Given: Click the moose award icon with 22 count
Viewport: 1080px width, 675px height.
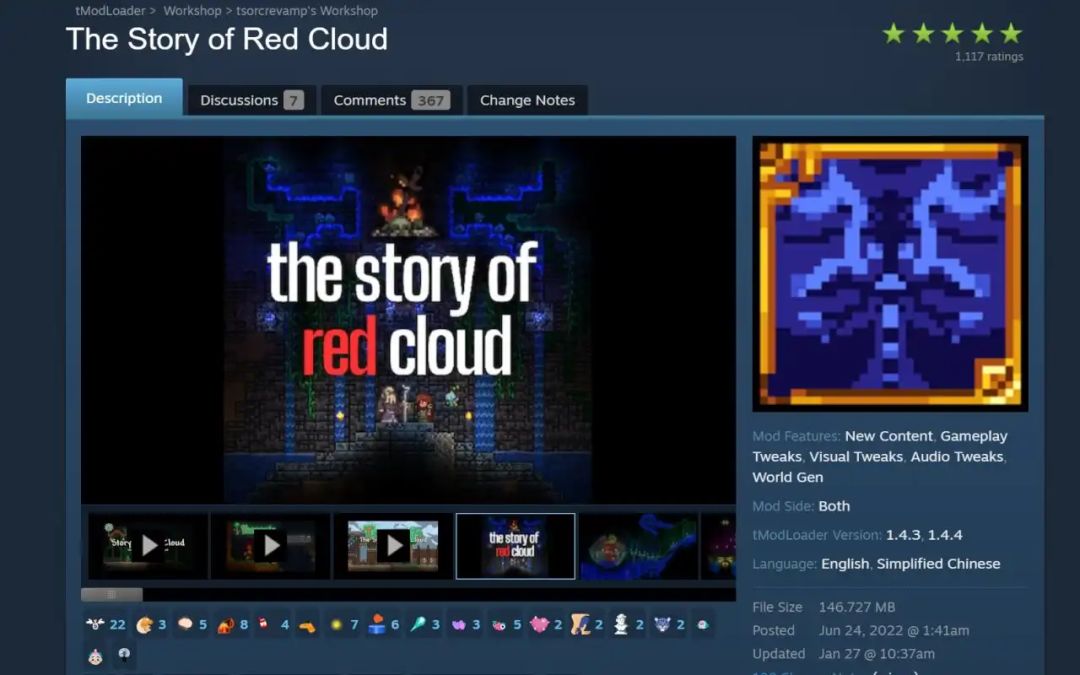Looking at the screenshot, I should click(x=96, y=624).
